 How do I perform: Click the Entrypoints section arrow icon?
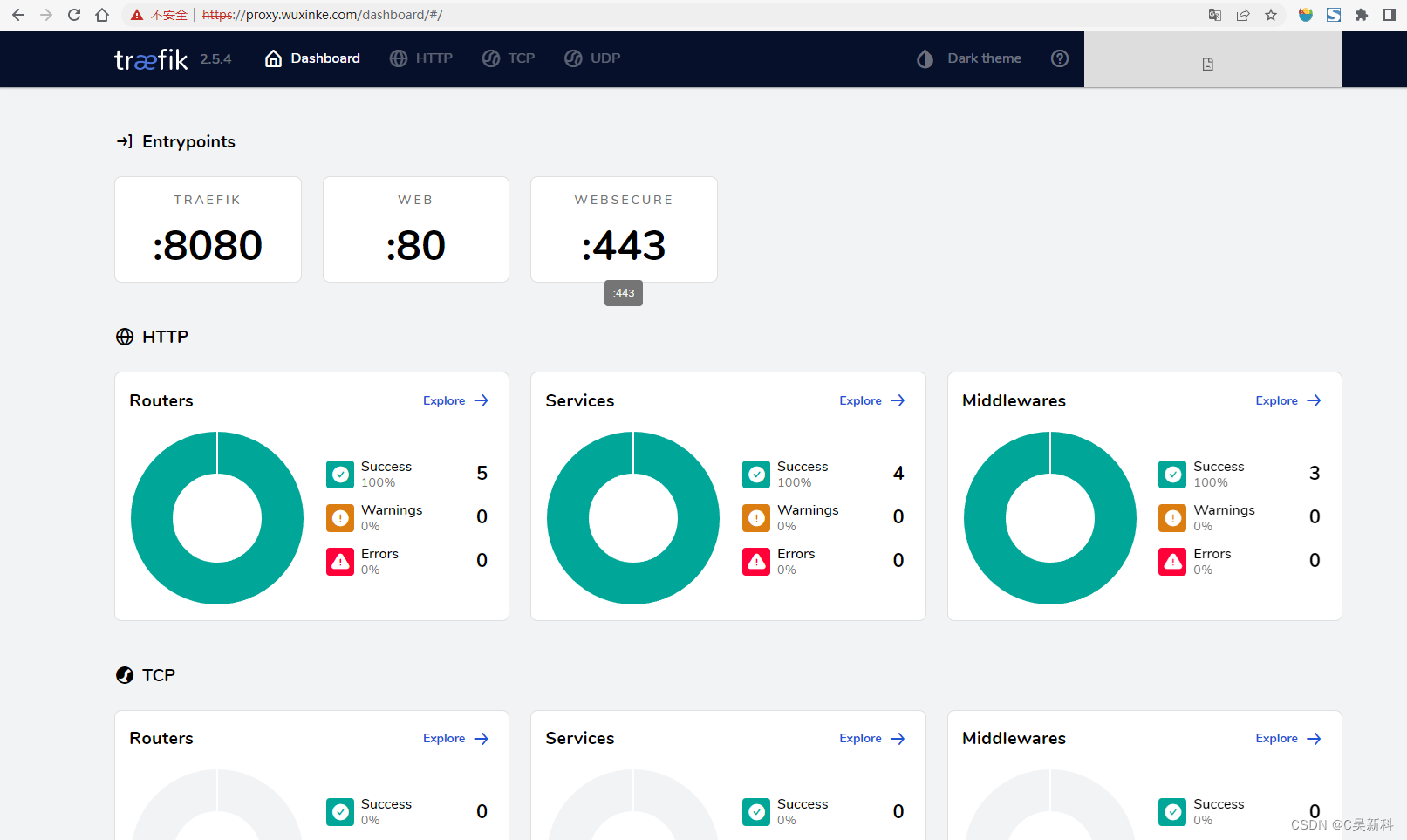(x=125, y=141)
